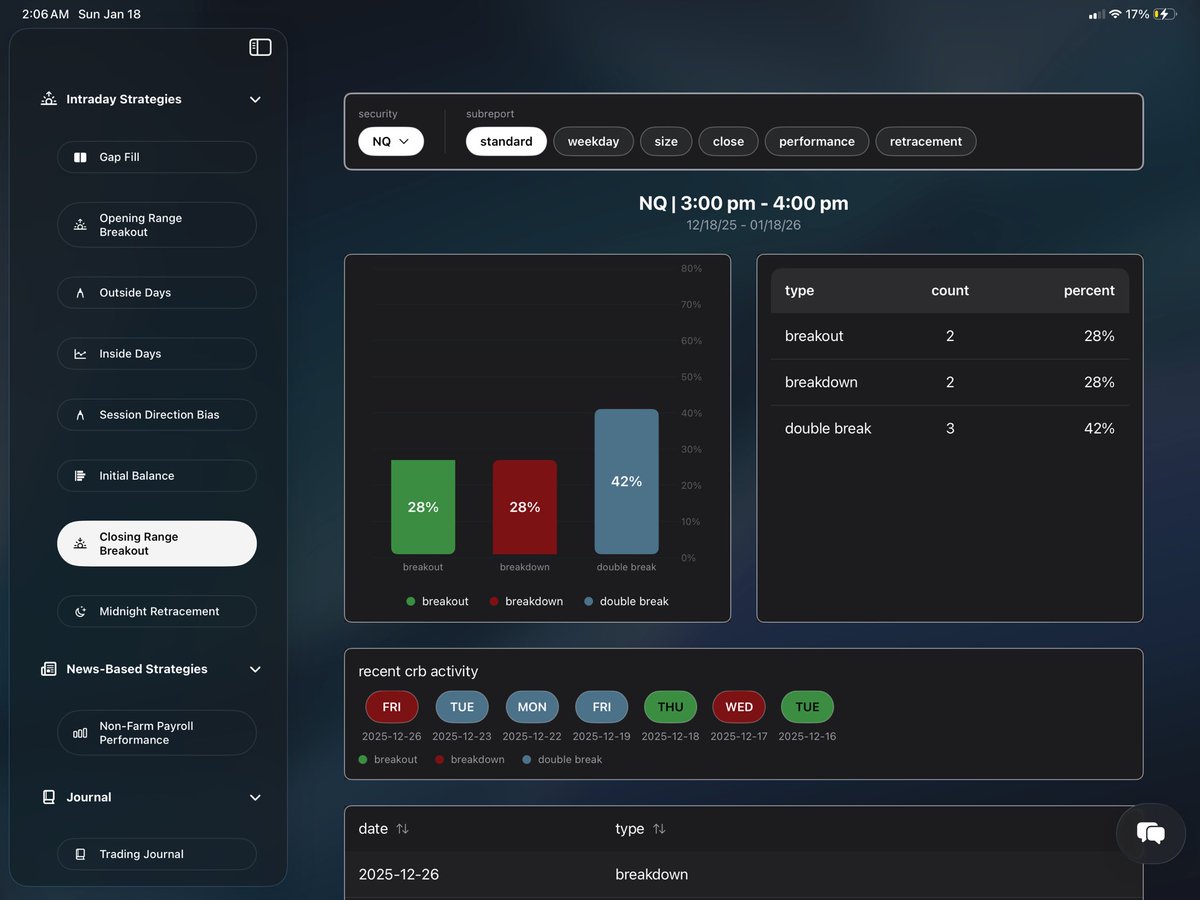Open Non-Farm Payroll Performance
This screenshot has height=900, width=1200.
click(157, 733)
